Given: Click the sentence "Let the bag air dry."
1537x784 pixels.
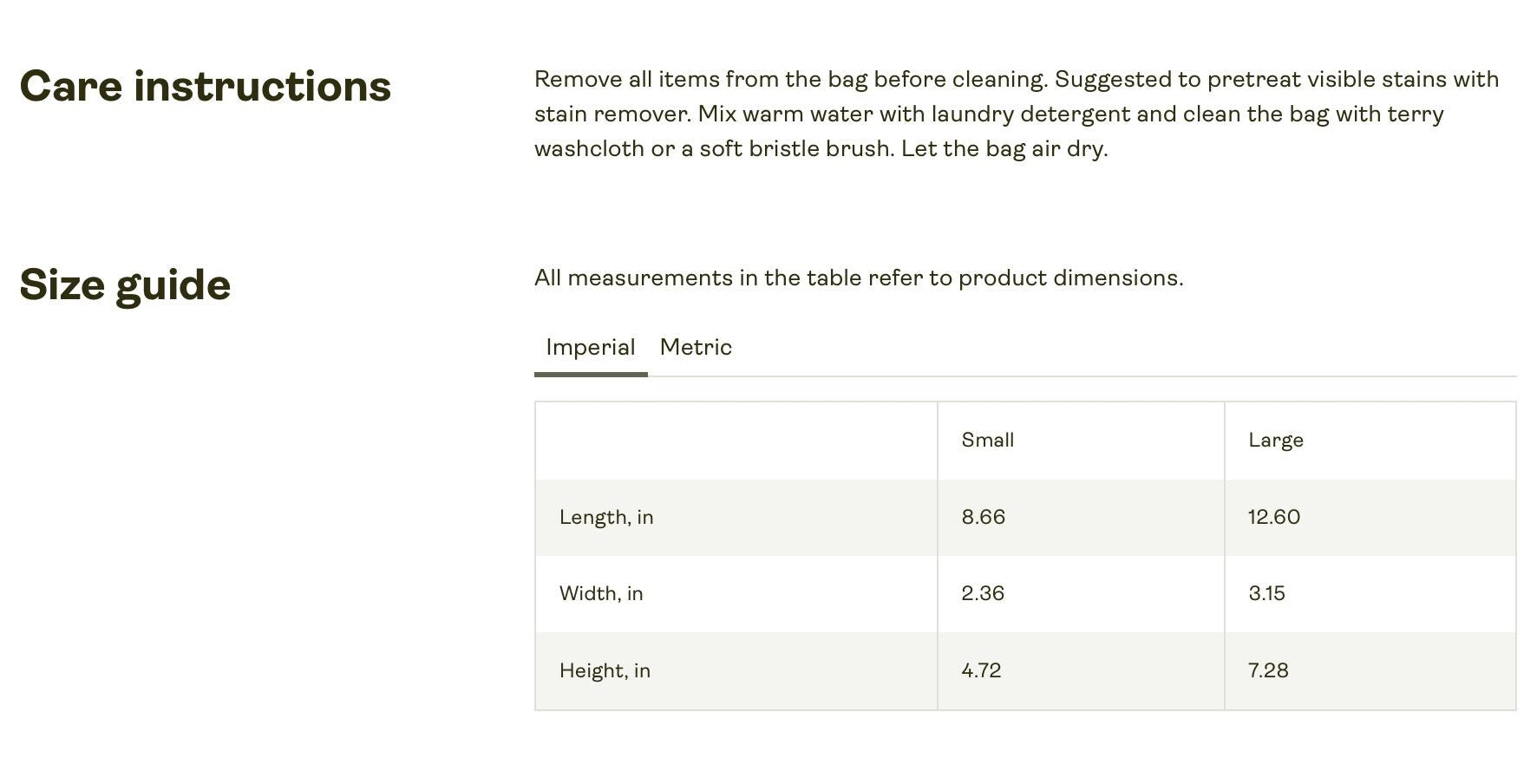Looking at the screenshot, I should 1004,149.
